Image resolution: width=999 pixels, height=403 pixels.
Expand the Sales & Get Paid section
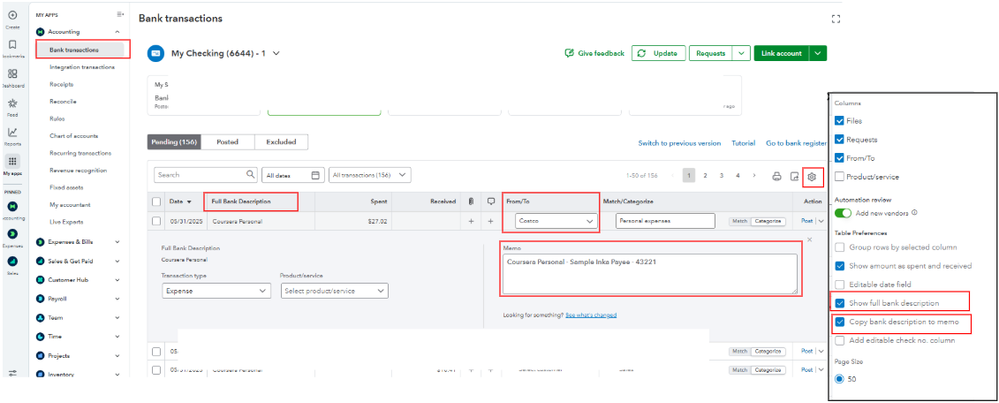(x=117, y=261)
